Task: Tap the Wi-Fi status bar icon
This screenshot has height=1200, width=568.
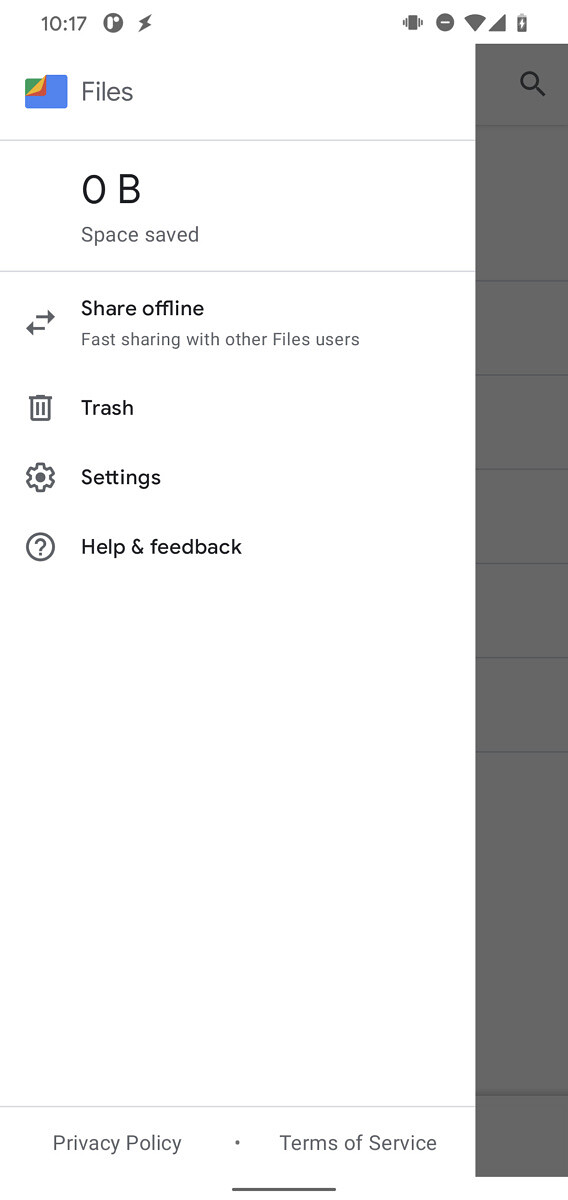Action: click(x=476, y=23)
